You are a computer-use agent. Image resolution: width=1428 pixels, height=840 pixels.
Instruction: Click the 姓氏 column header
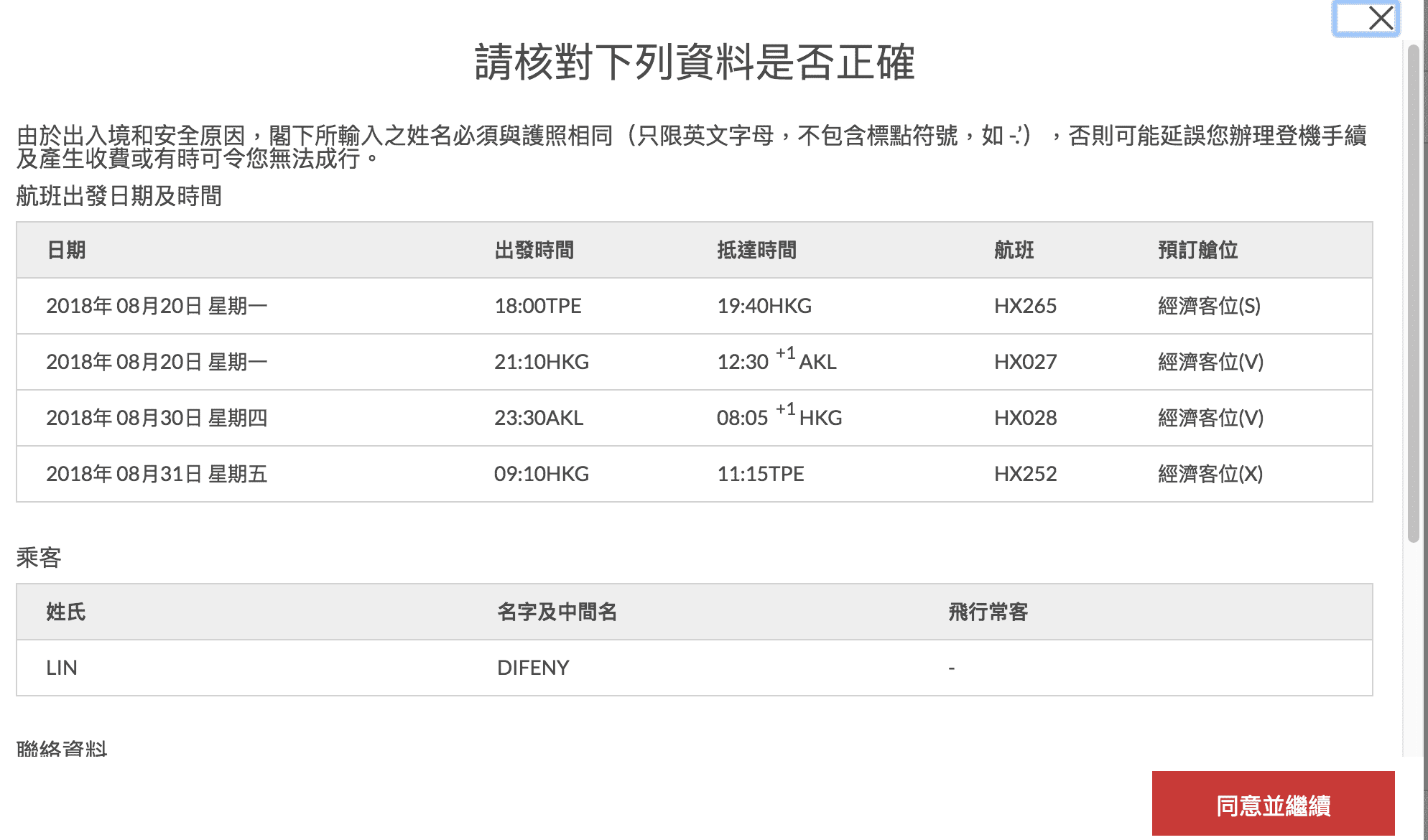tap(66, 612)
